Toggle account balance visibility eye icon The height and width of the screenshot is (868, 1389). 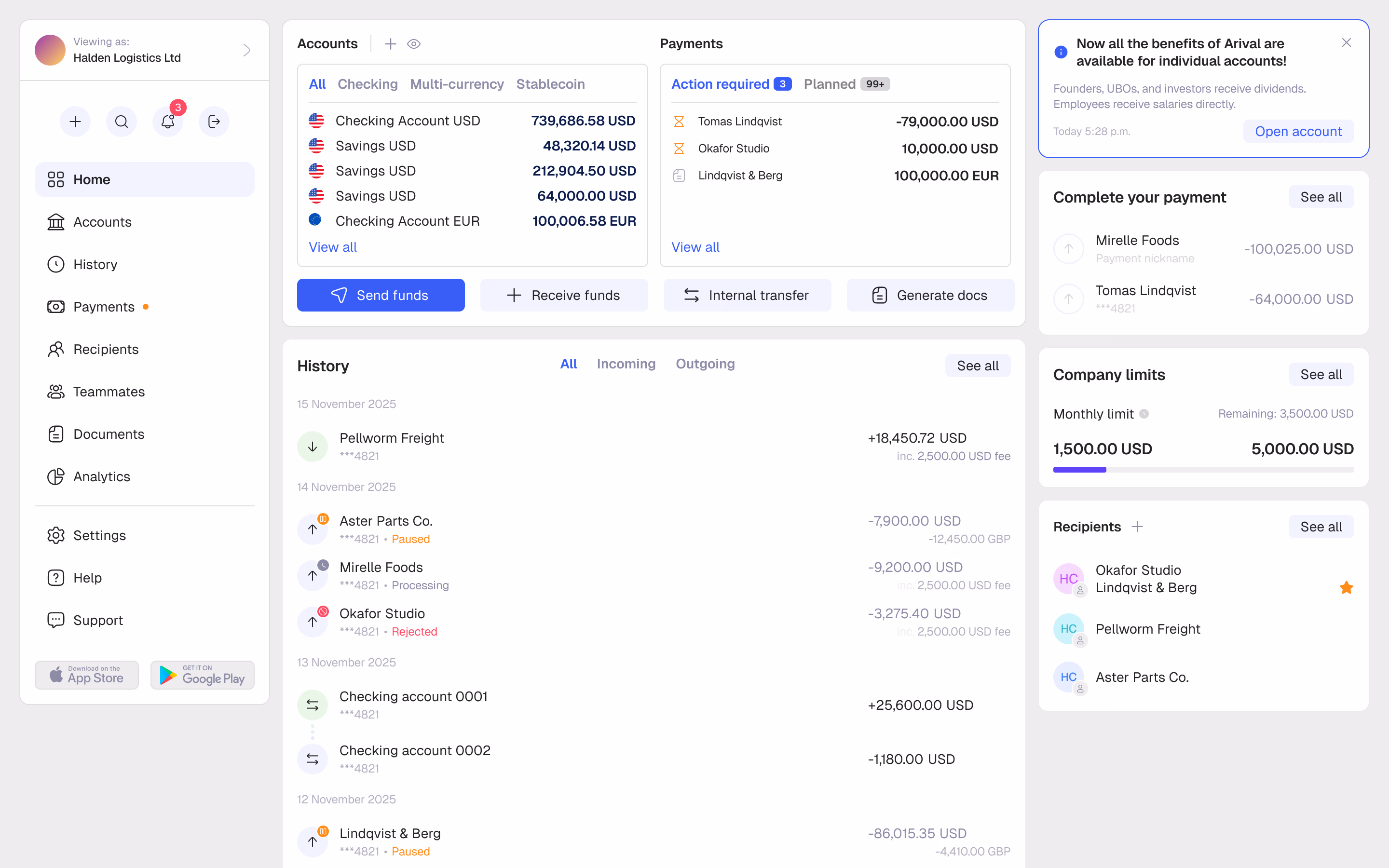(x=414, y=43)
